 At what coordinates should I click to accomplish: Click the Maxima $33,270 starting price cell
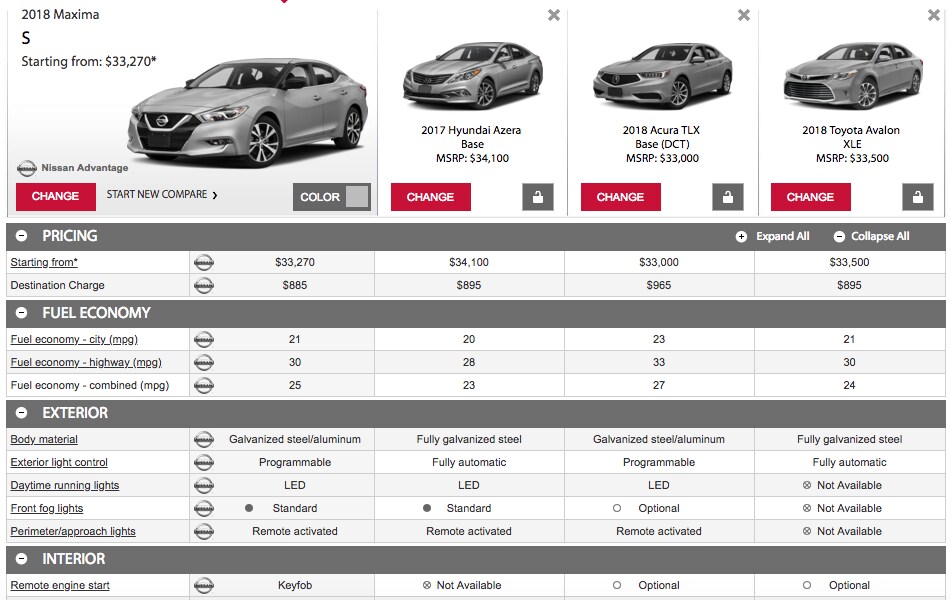pos(295,262)
